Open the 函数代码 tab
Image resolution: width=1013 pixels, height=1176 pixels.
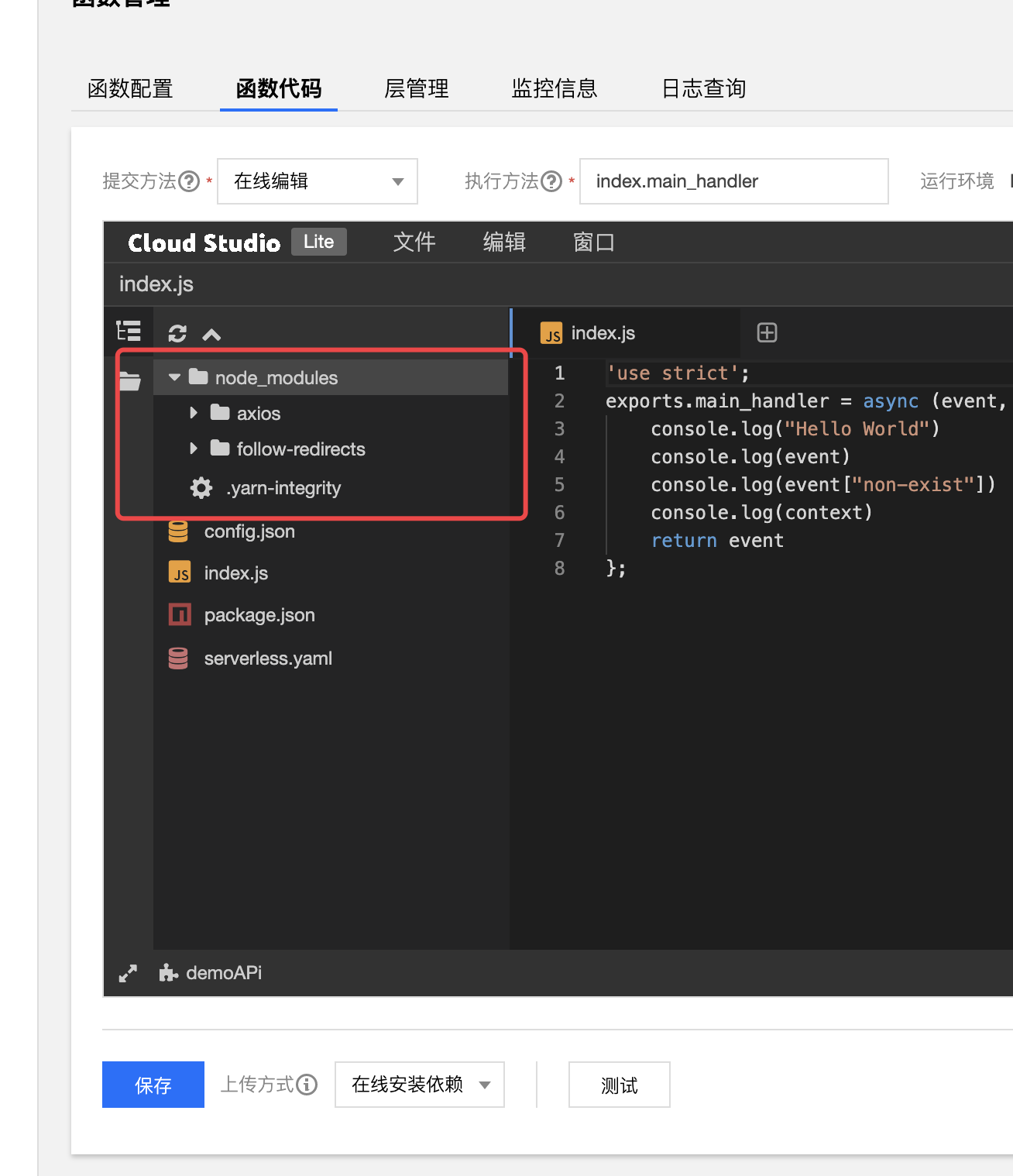tap(279, 89)
